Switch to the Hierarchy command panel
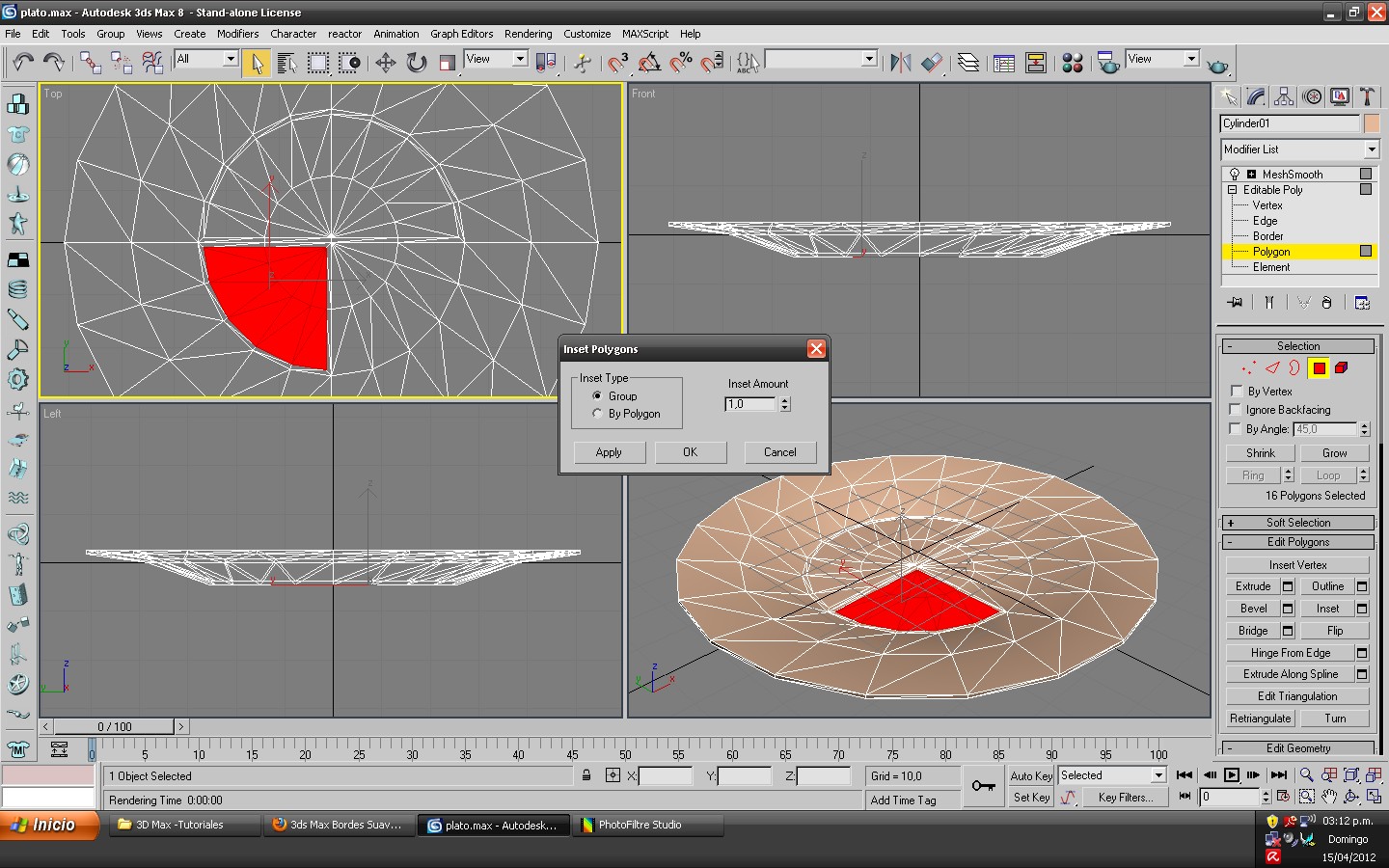This screenshot has width=1389, height=868. click(x=1284, y=96)
